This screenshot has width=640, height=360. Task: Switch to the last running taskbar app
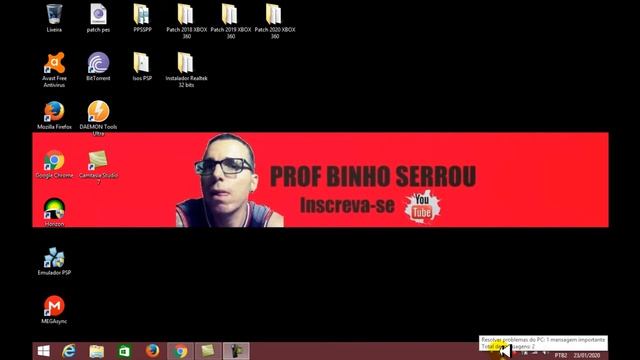tap(236, 351)
